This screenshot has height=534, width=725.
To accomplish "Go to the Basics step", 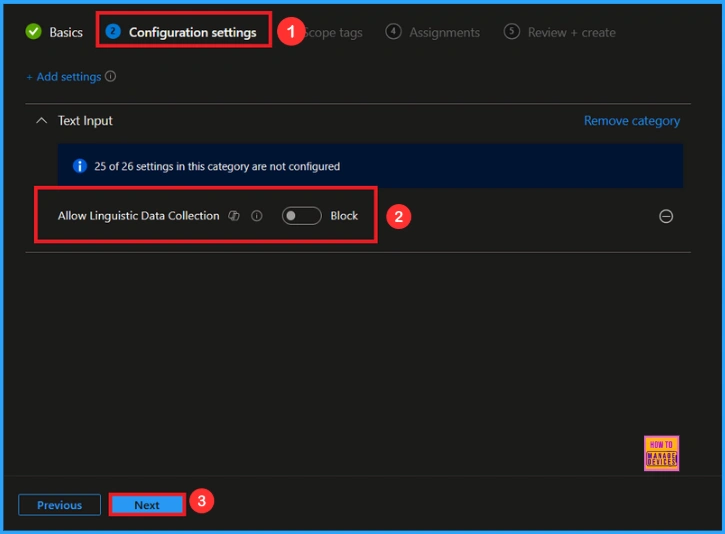I will [x=66, y=32].
